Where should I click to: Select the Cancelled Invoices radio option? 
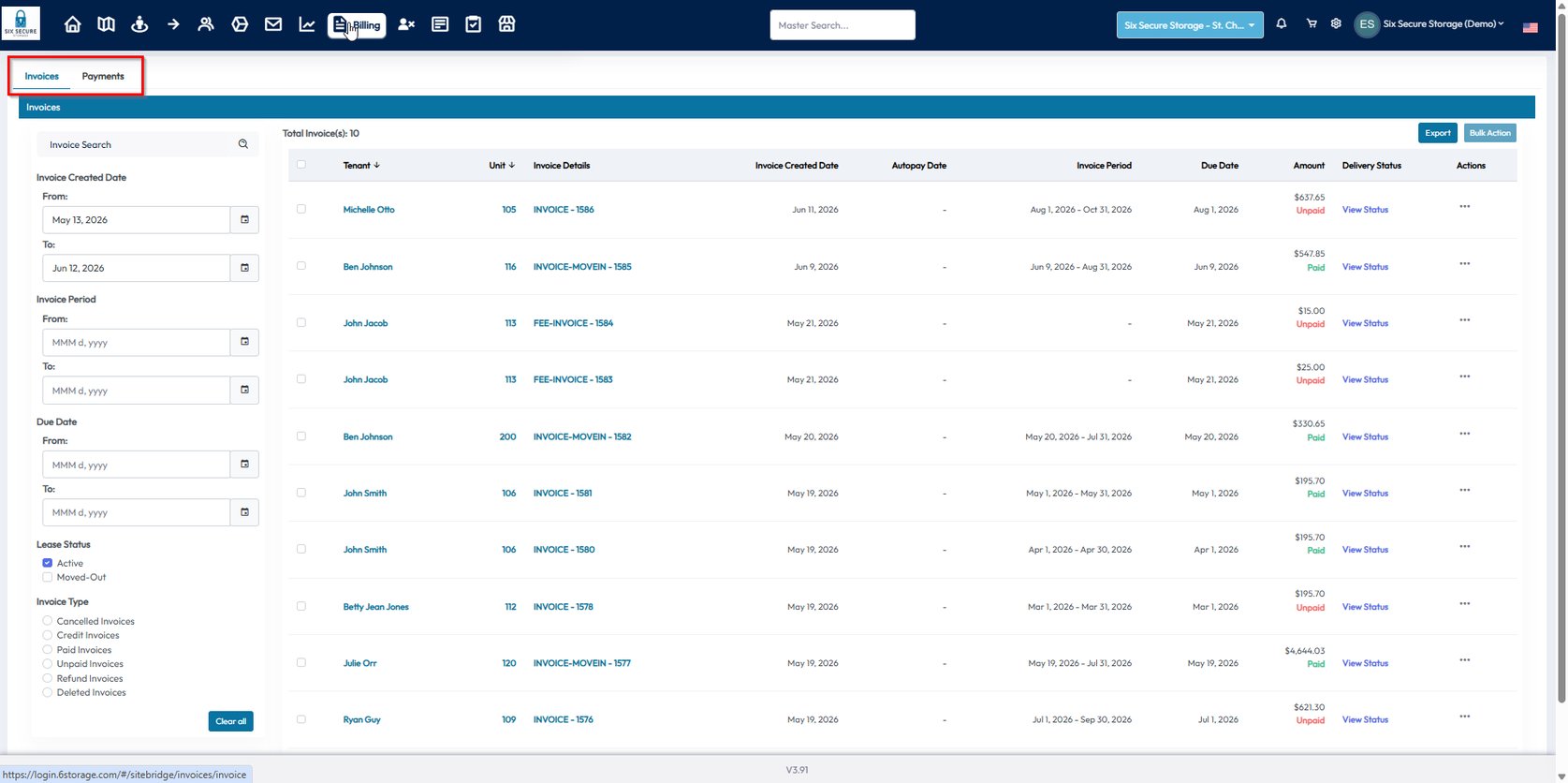point(47,621)
